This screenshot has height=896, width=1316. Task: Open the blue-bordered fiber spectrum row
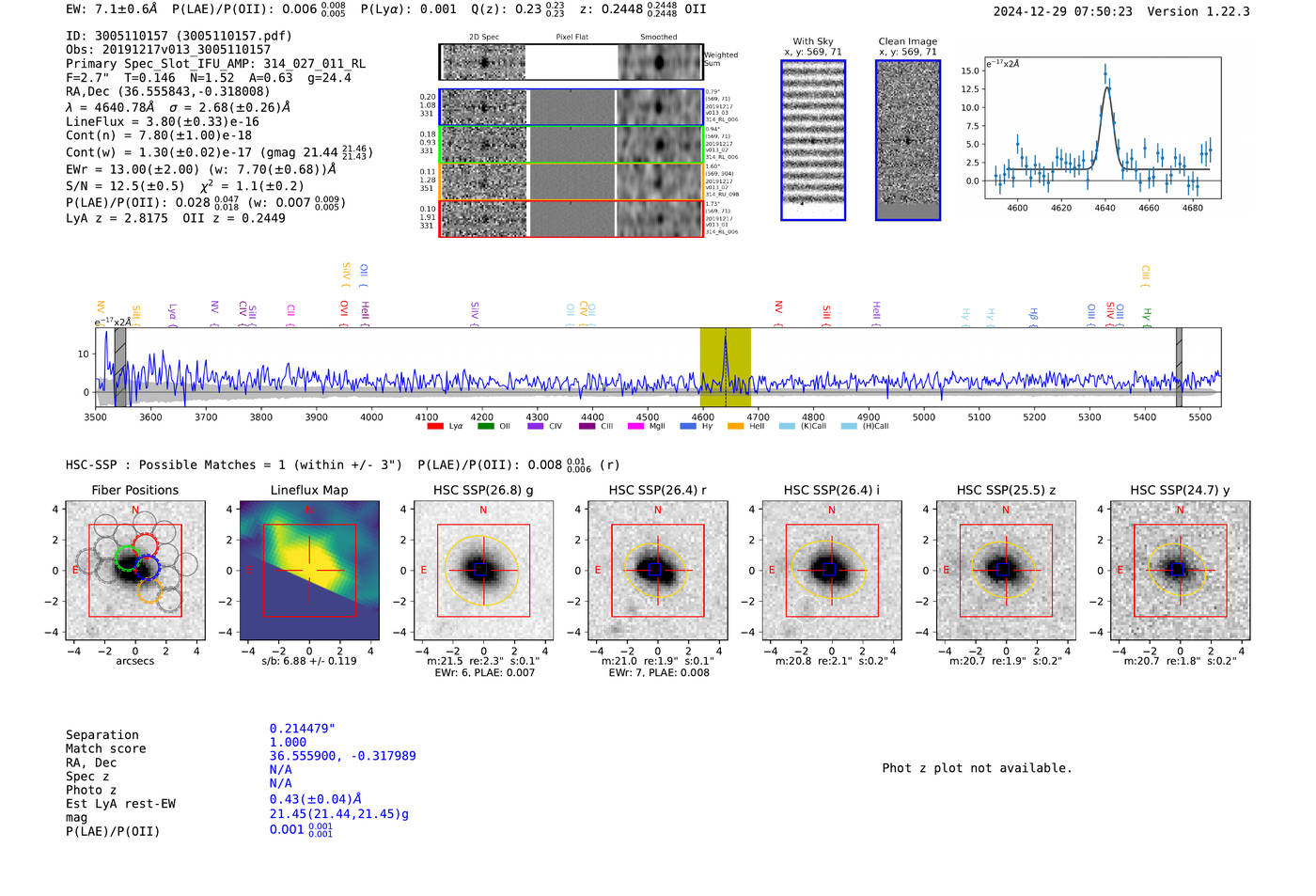pos(571,107)
